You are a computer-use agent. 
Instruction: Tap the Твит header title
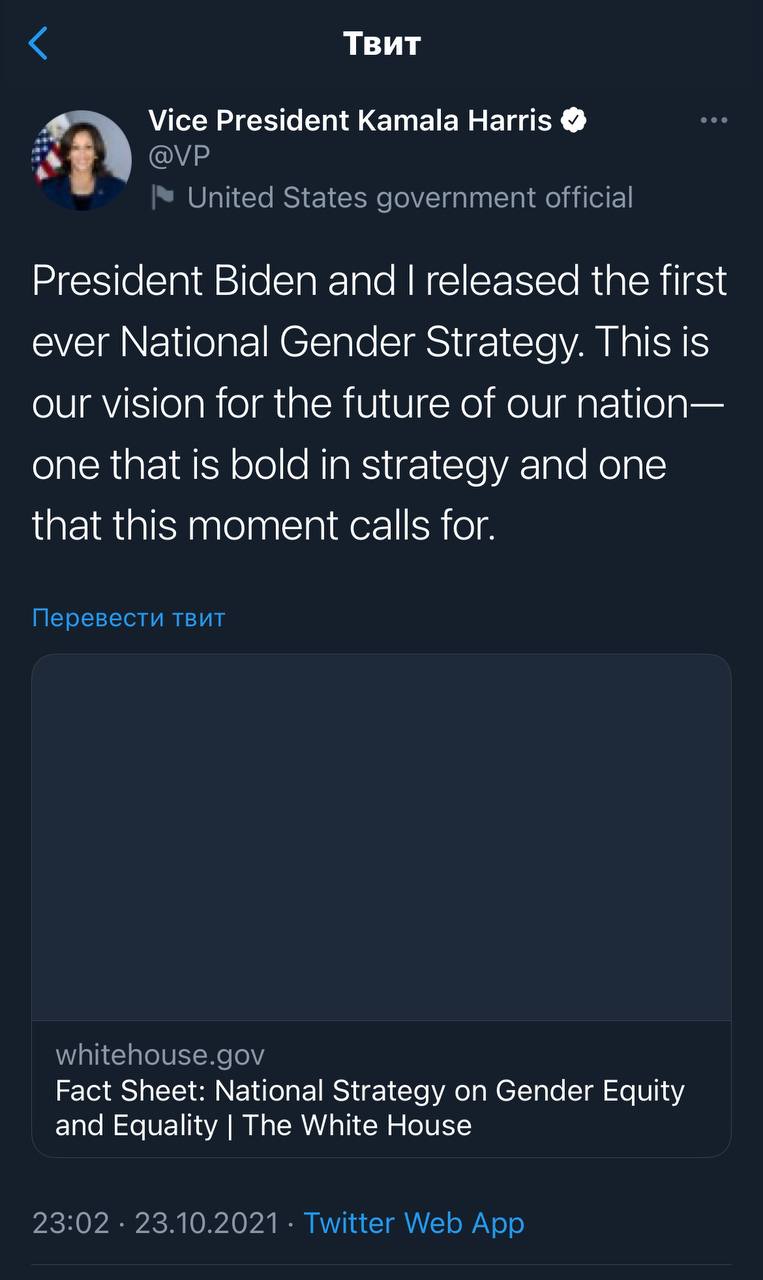coord(381,44)
